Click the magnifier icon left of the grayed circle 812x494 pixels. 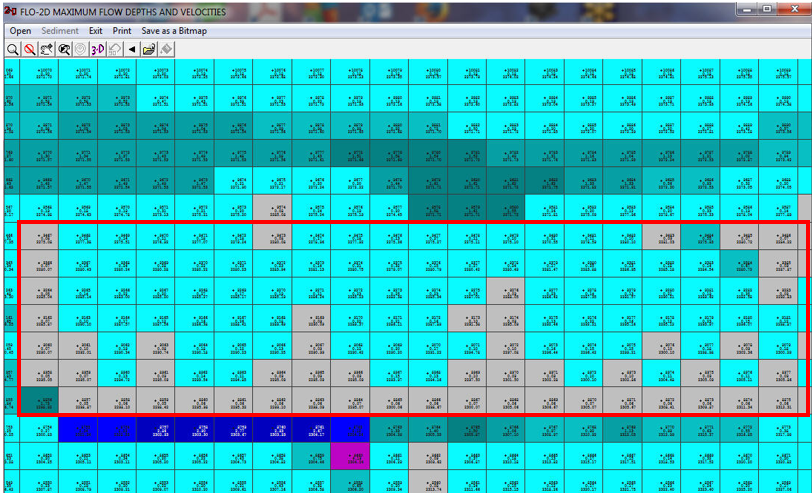click(x=64, y=49)
